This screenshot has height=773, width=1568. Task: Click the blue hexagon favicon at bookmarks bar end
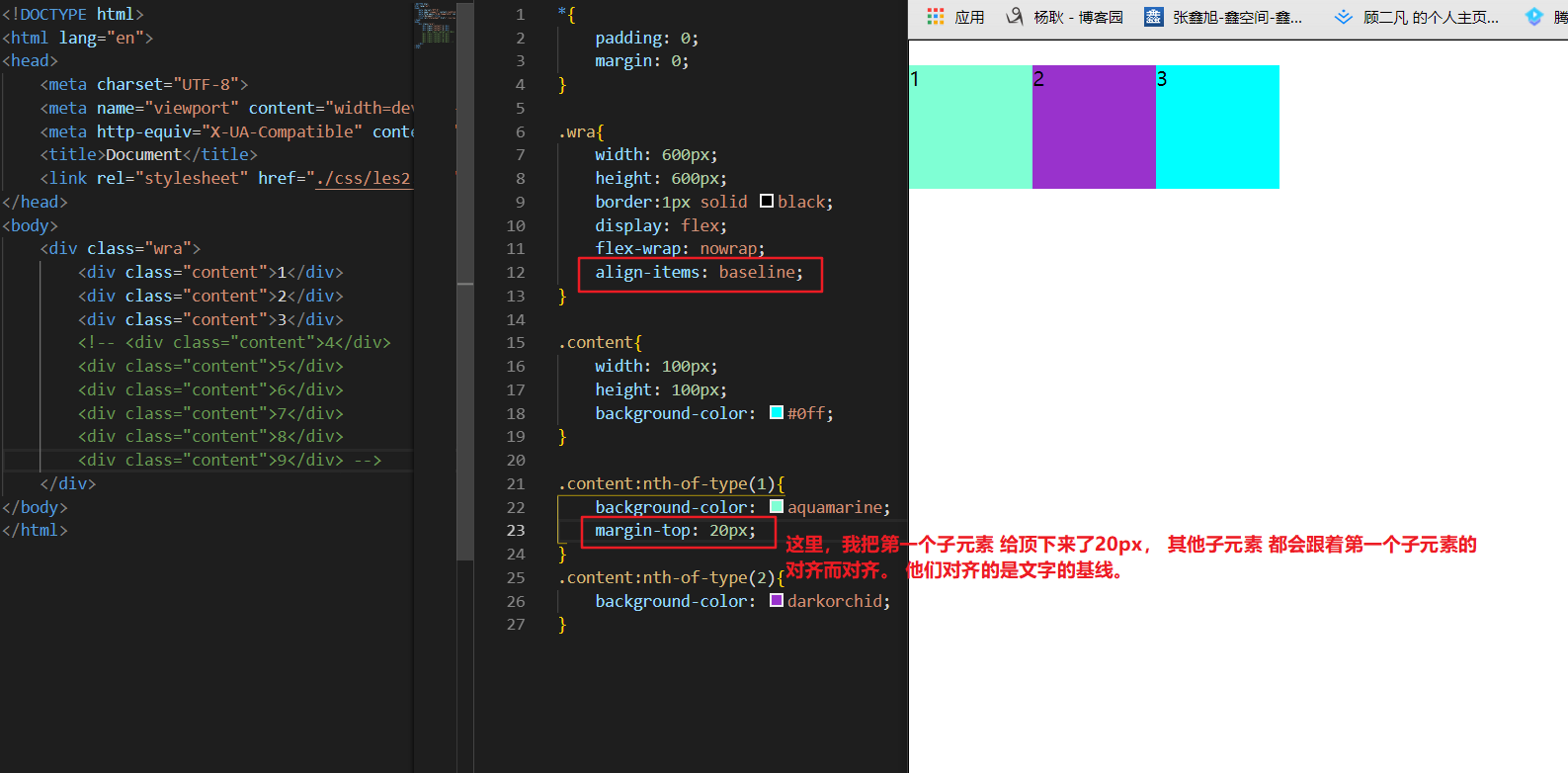[x=1533, y=17]
